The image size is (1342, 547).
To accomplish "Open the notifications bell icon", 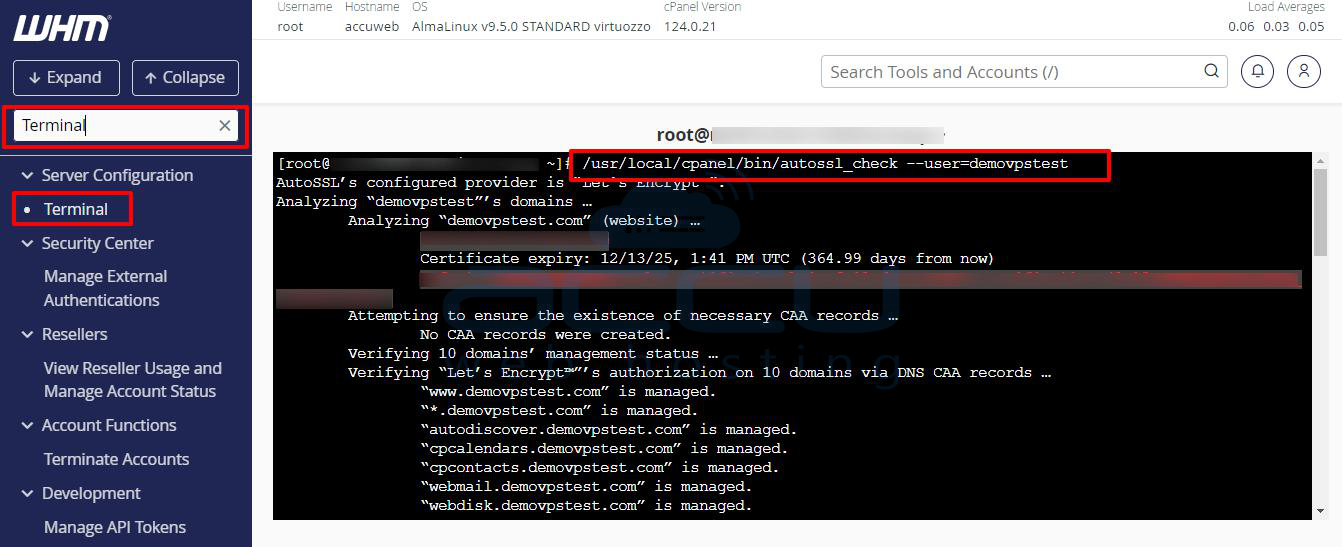I will click(x=1257, y=71).
